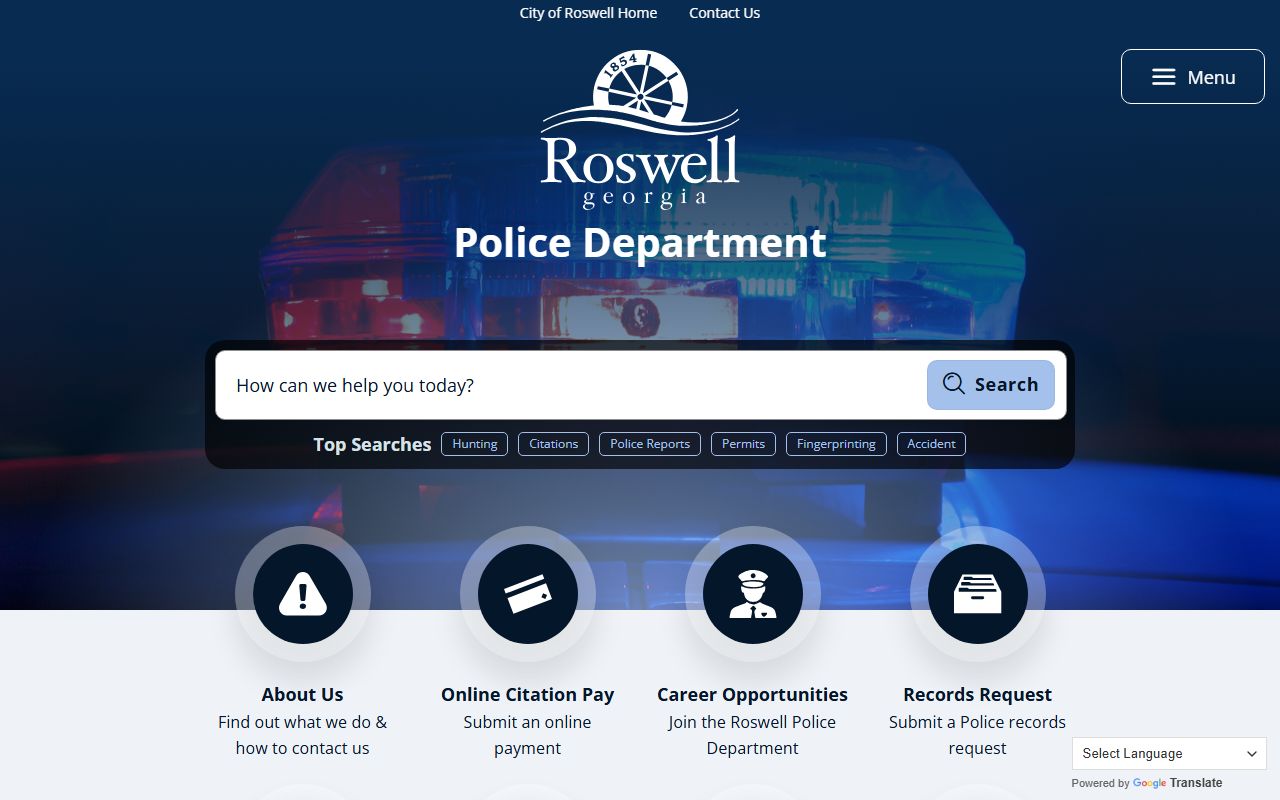Select the Records Request file box icon

(x=978, y=594)
